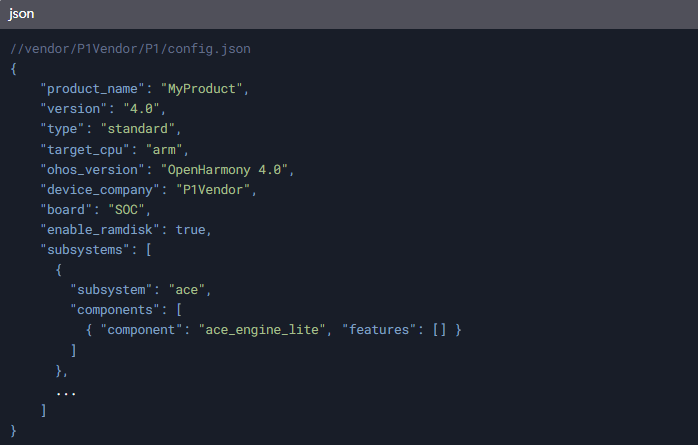Viewport: 698px width, 445px height.
Task: Click the config.json path comment line
Action: (130, 49)
